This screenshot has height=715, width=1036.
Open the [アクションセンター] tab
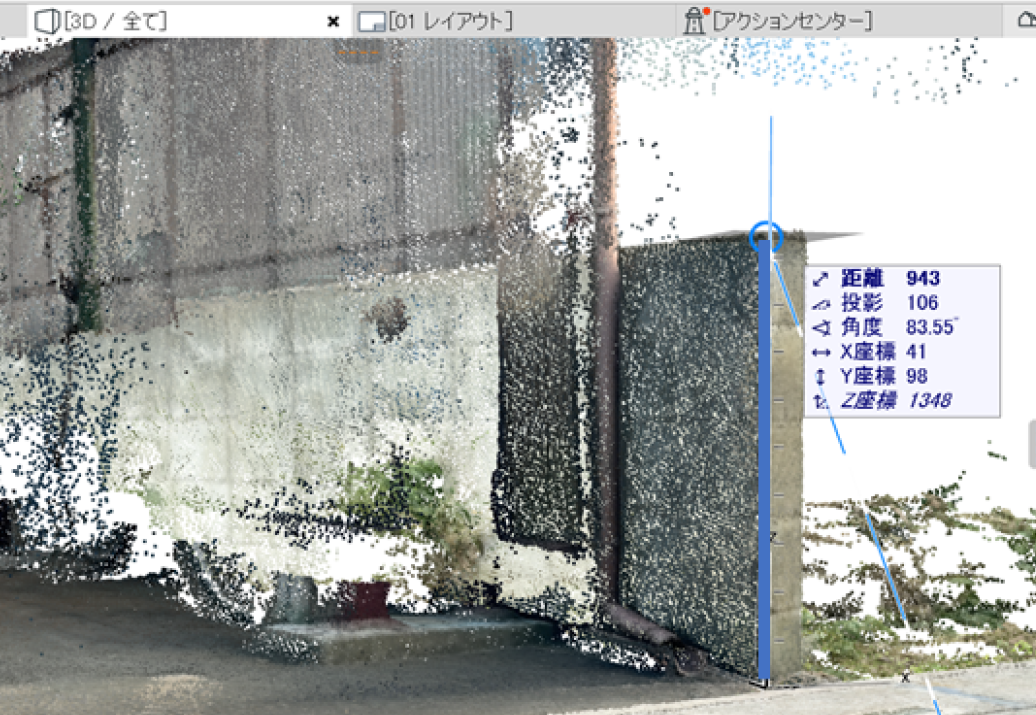pyautogui.click(x=792, y=21)
